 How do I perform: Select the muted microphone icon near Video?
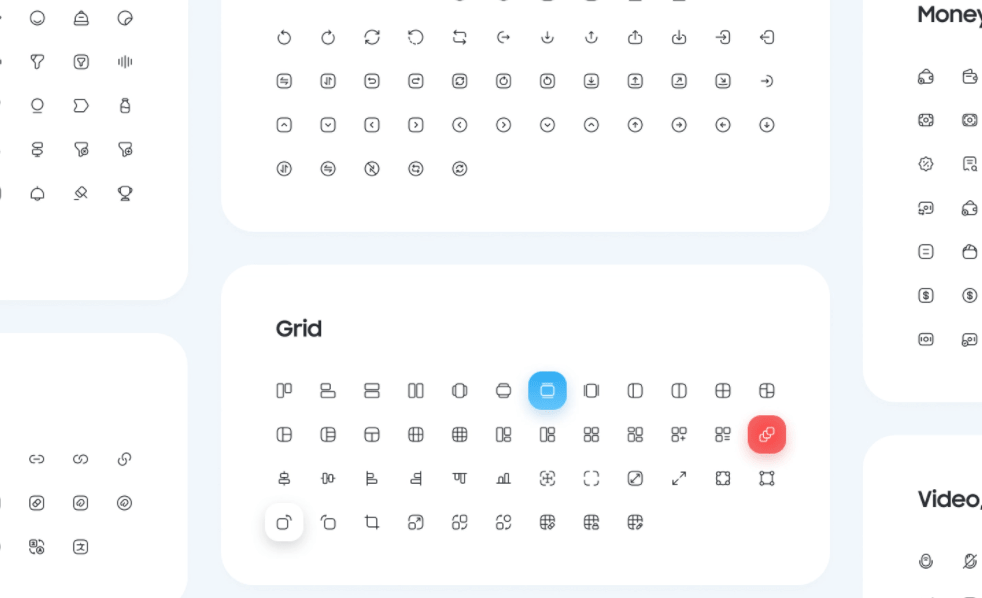(x=969, y=561)
